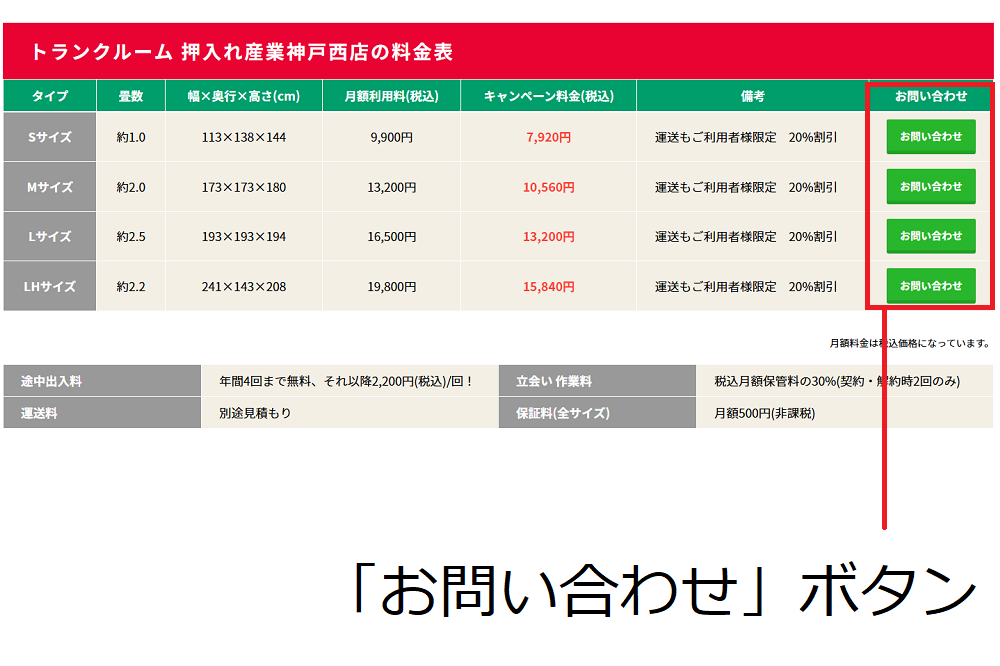Click the お問い合わせ column header
1000x666 pixels.
coord(930,96)
